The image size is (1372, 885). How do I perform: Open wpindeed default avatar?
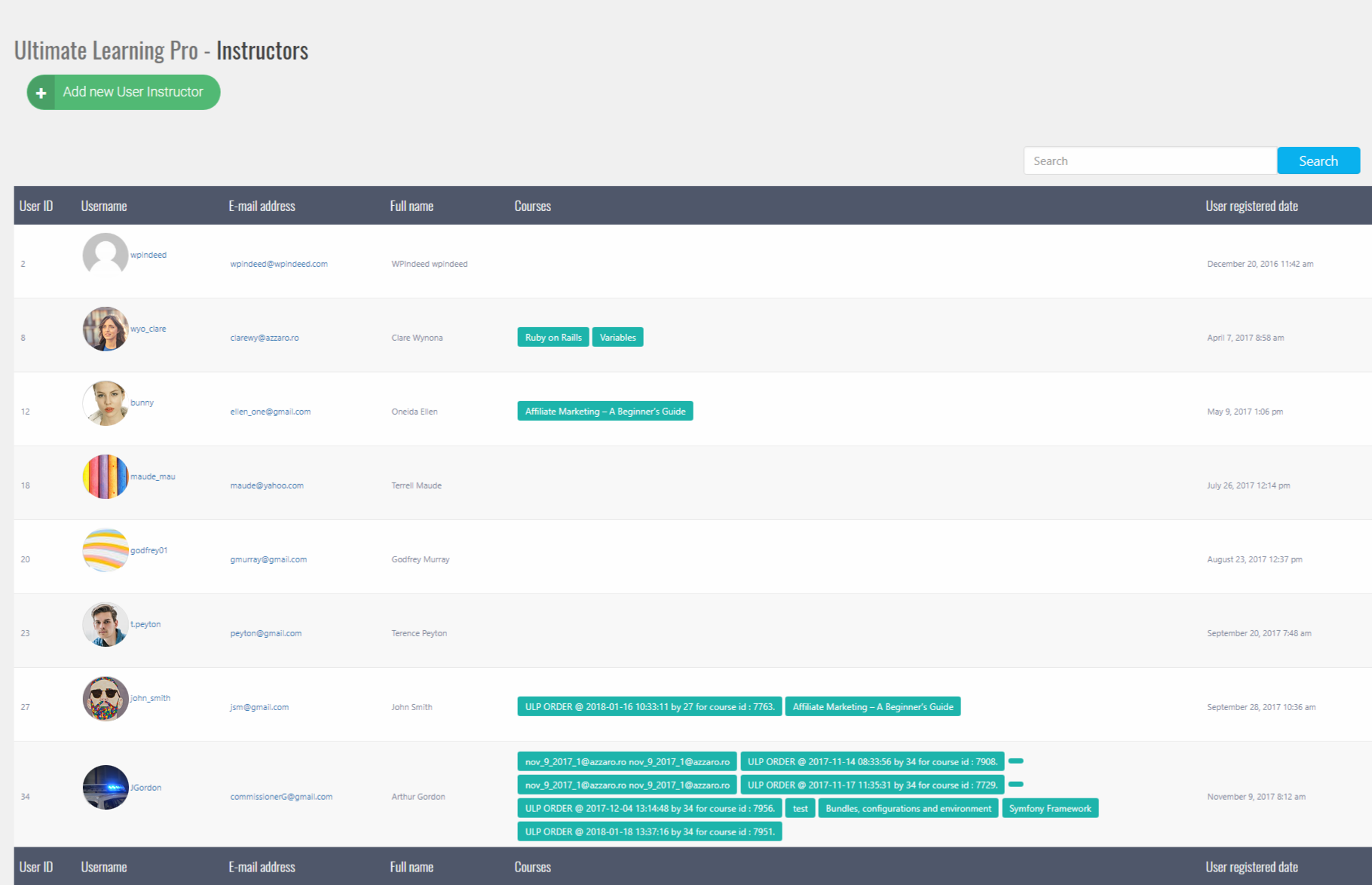(106, 255)
